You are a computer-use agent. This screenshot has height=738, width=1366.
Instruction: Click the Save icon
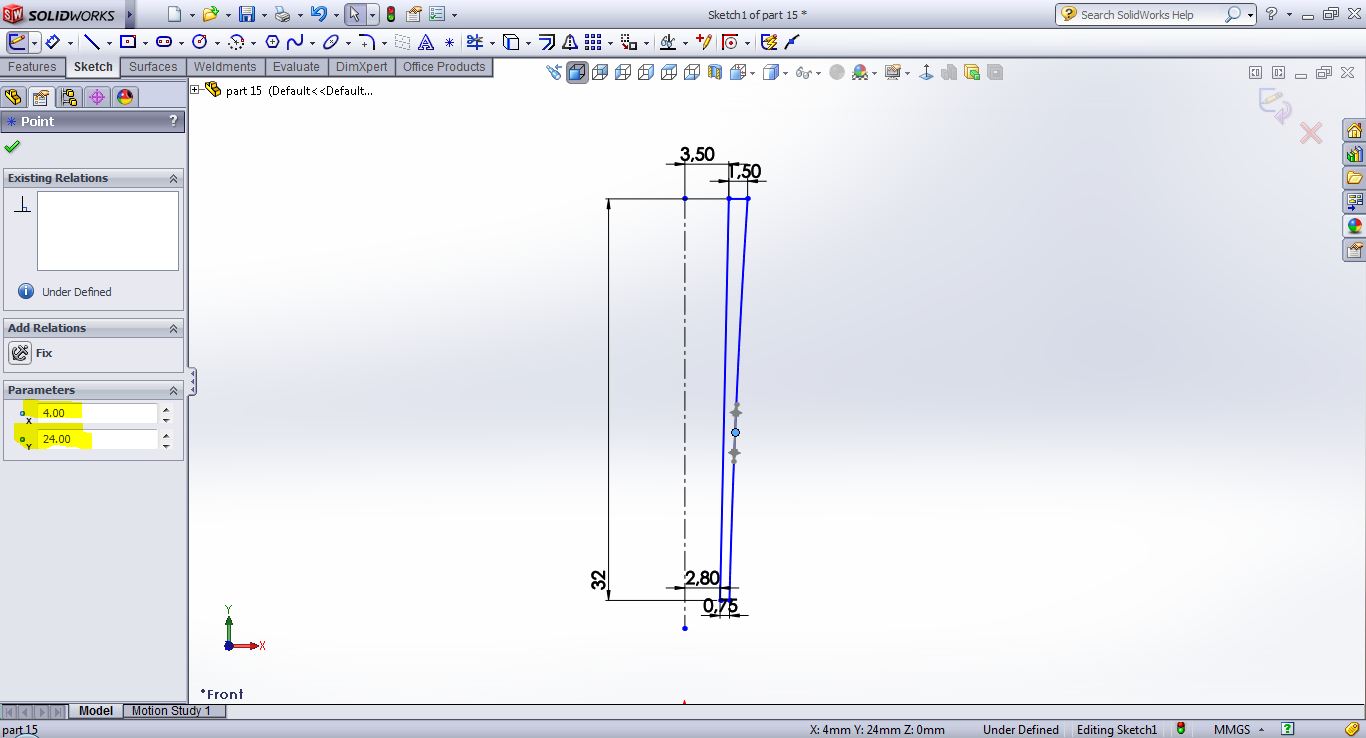pyautogui.click(x=246, y=14)
